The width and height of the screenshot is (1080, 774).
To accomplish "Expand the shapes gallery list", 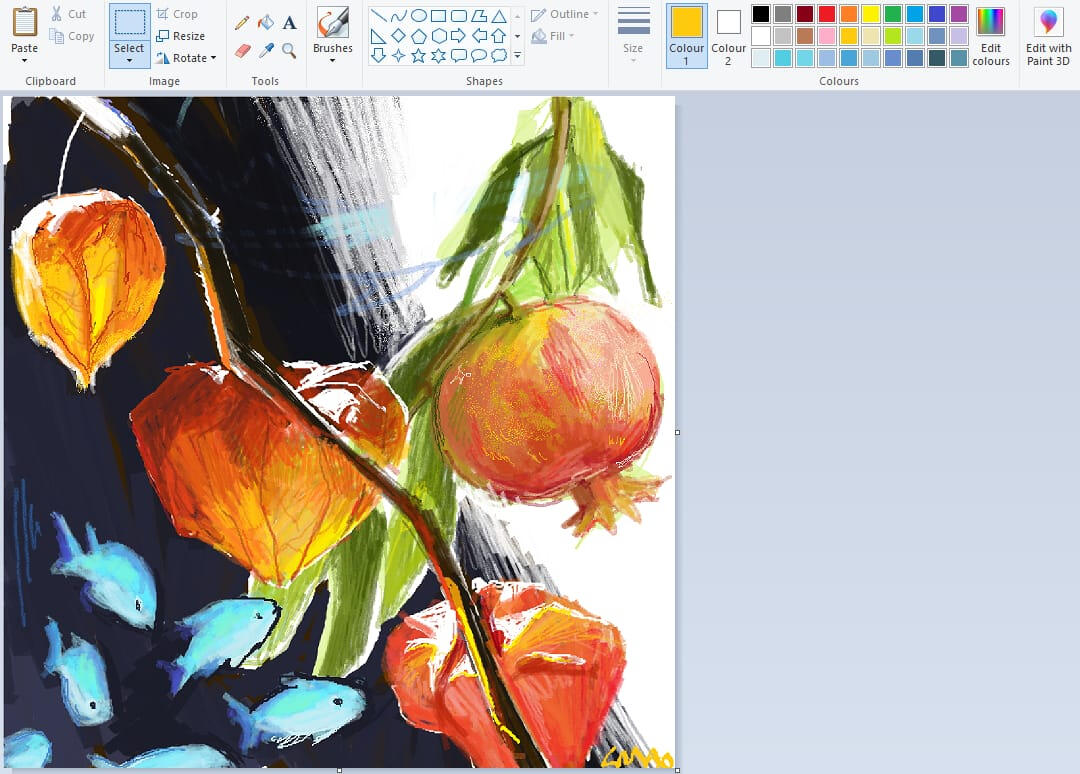I will [517, 56].
